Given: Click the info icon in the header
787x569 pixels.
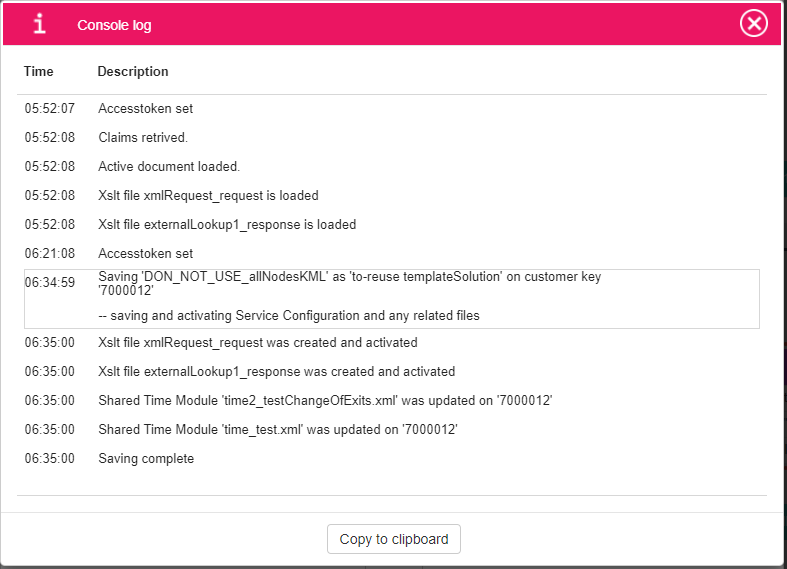Looking at the screenshot, I should 39,24.
